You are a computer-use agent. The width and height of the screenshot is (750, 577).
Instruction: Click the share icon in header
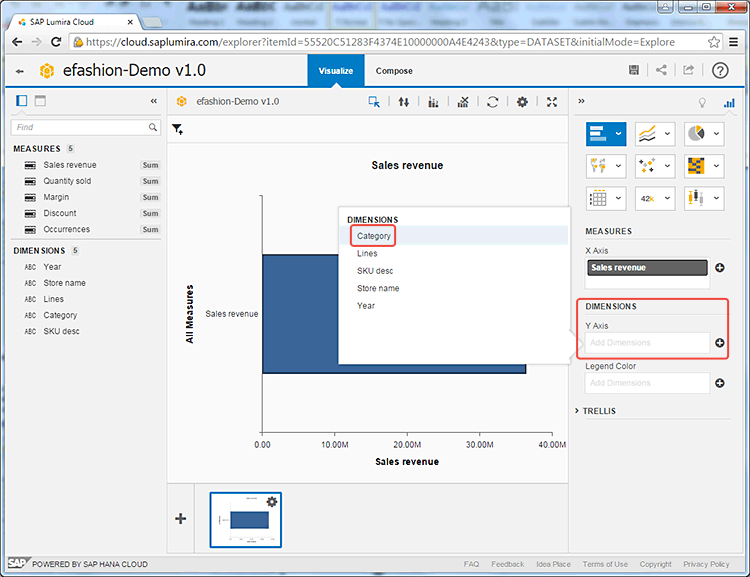click(661, 70)
